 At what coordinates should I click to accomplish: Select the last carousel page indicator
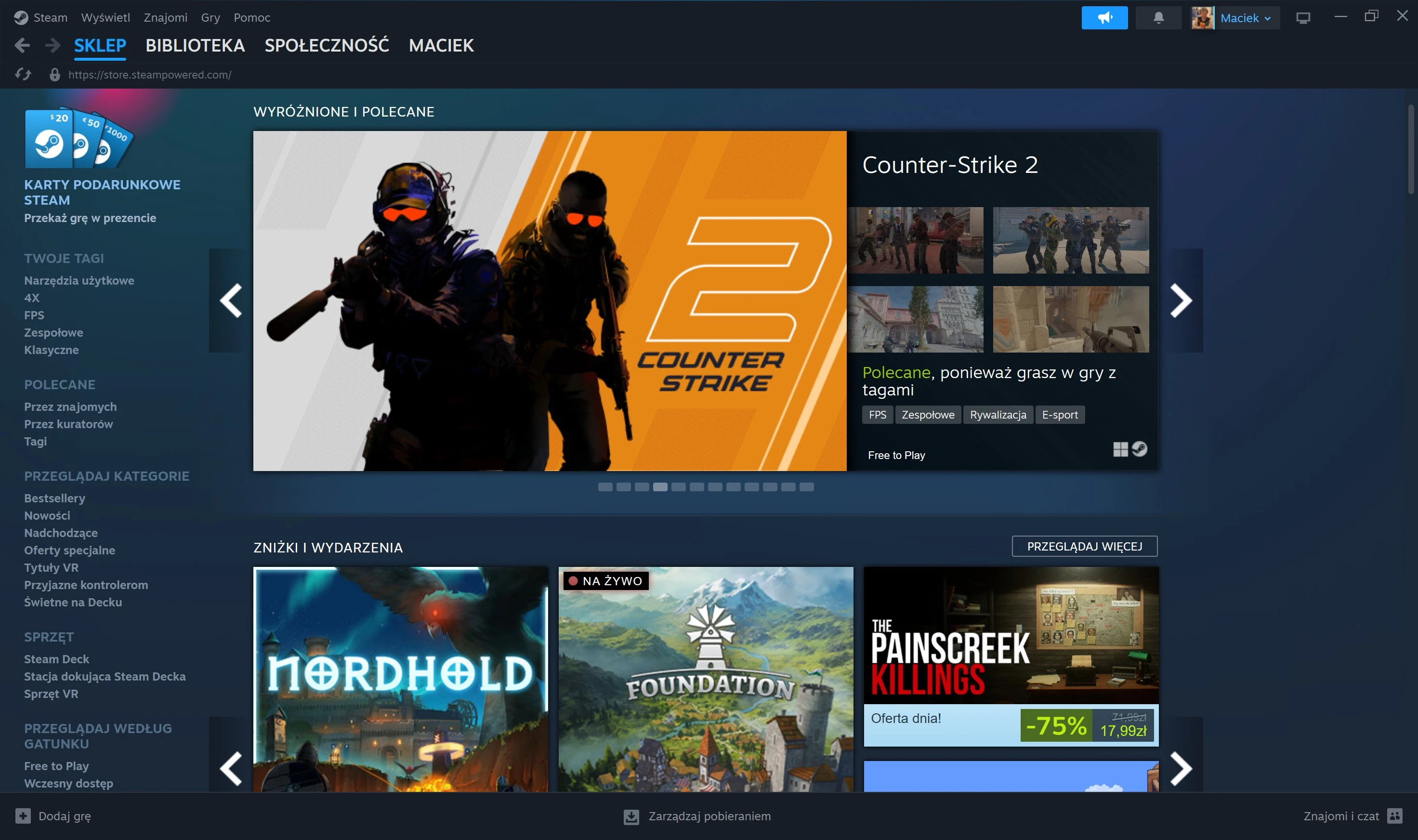tap(807, 487)
